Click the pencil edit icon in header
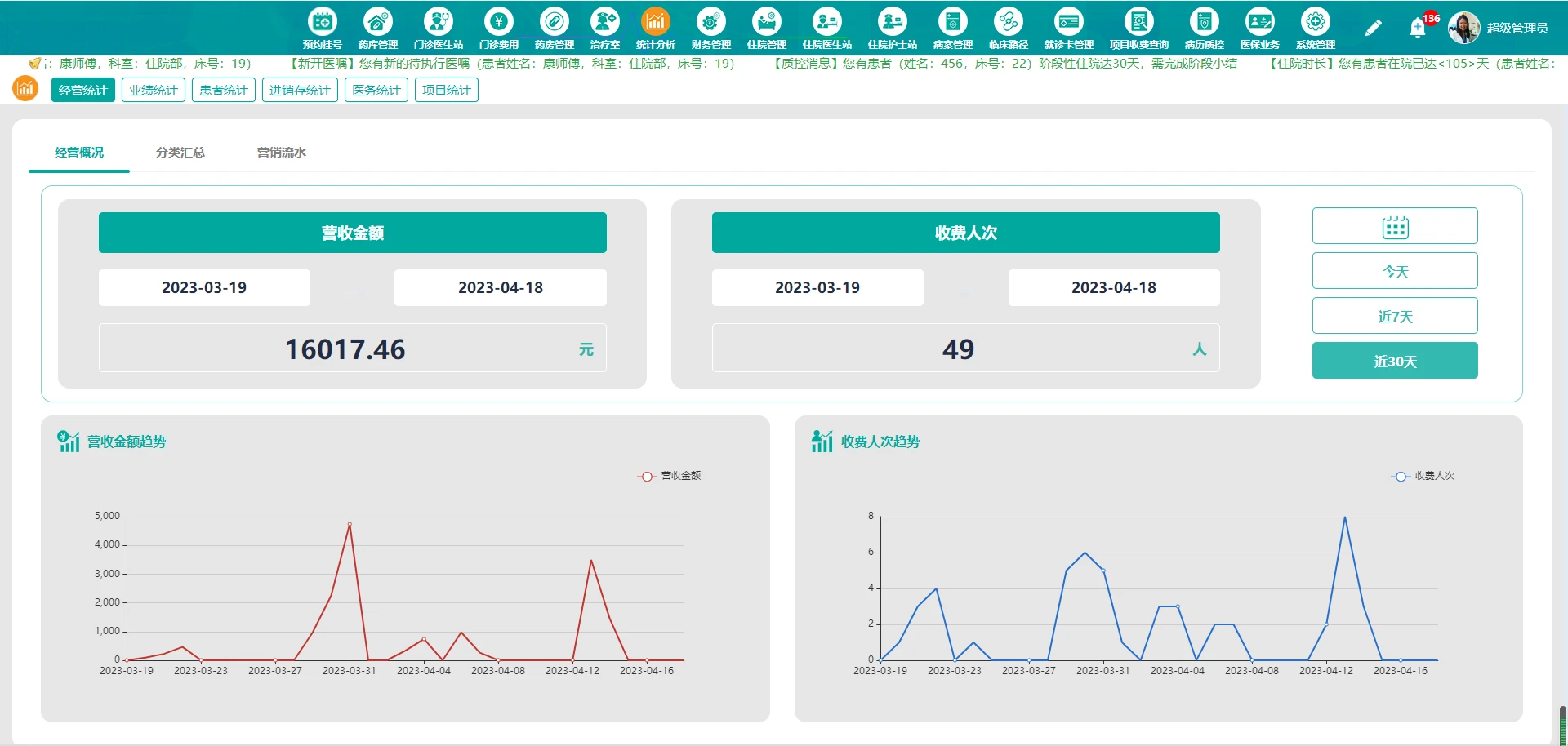 1374,28
